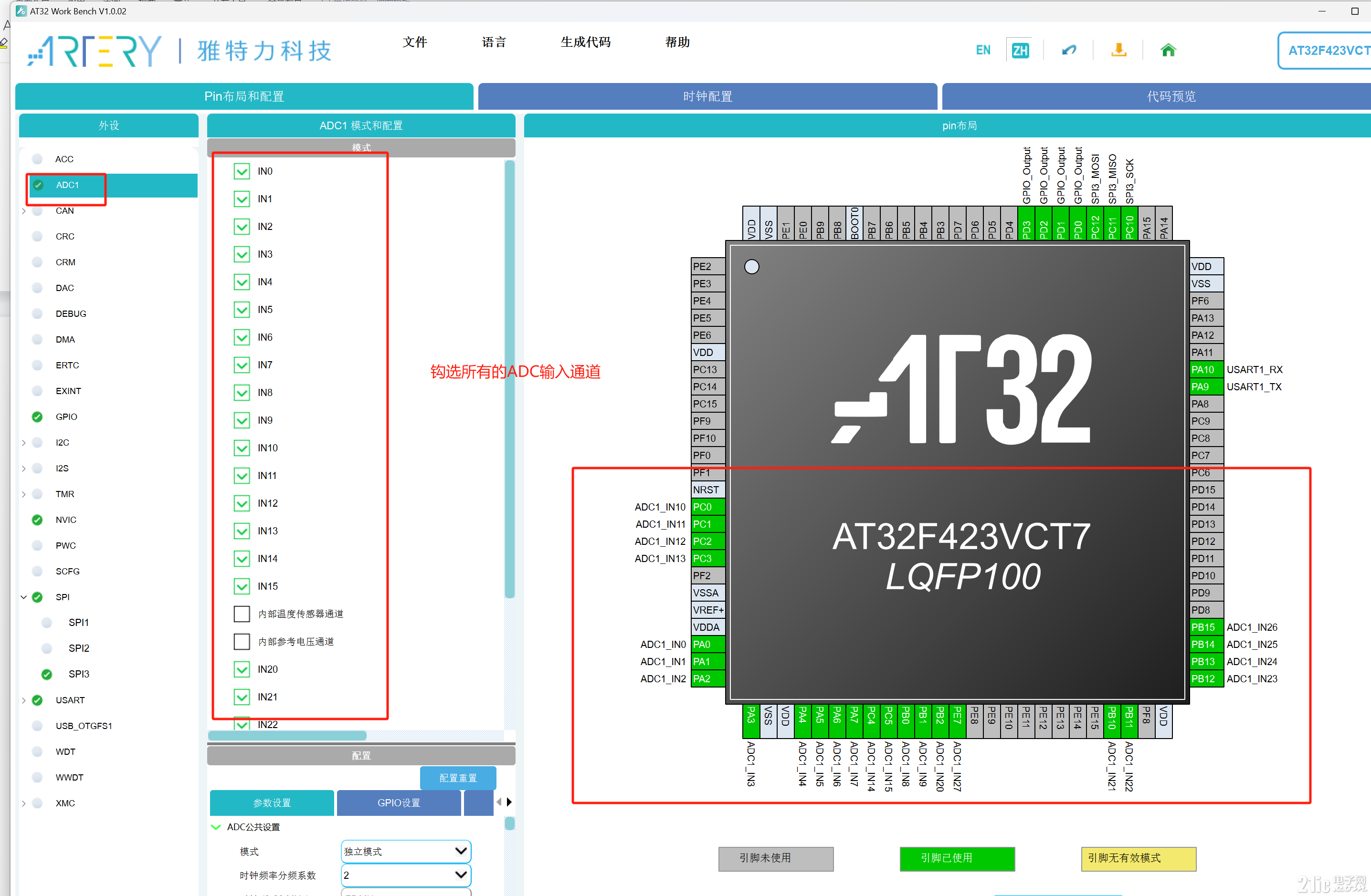
Task: Expand the TMR peripheral tree
Action: click(x=23, y=494)
